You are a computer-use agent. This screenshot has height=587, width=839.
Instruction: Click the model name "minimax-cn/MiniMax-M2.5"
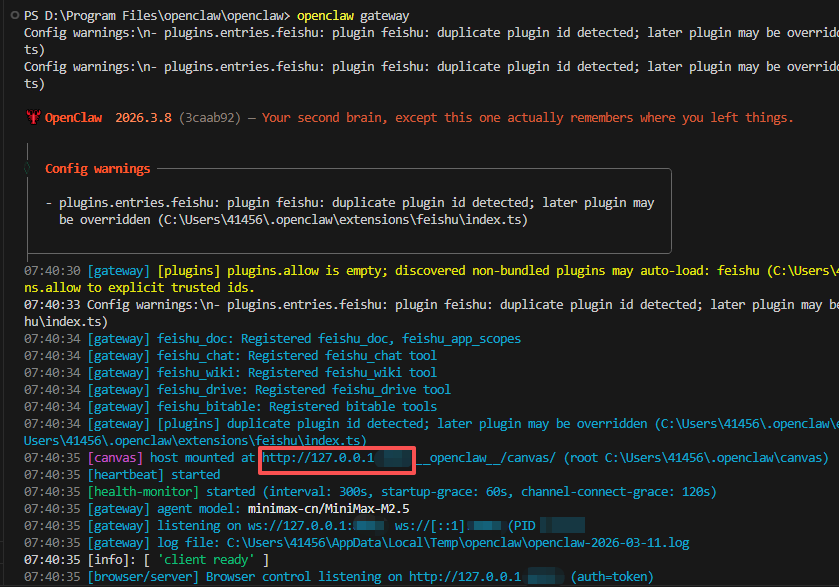[x=329, y=509]
